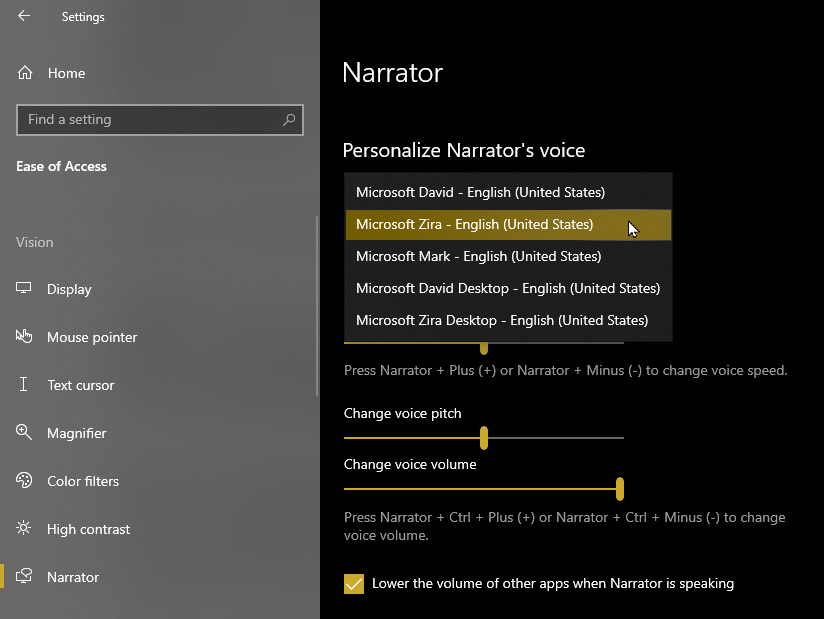
Task: Choose Microsoft Zira English voice
Action: (508, 224)
